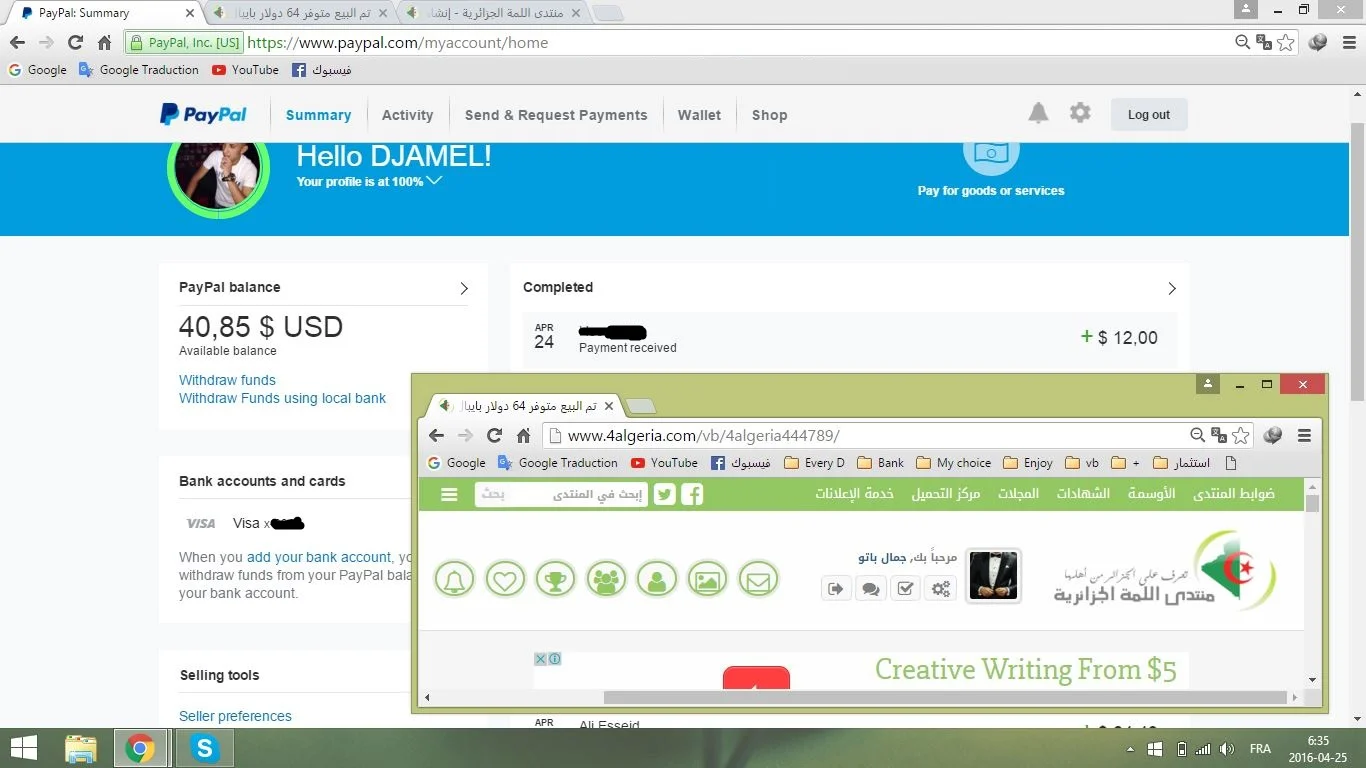Open the Seller preferences link
This screenshot has height=768, width=1366.
pyautogui.click(x=235, y=716)
